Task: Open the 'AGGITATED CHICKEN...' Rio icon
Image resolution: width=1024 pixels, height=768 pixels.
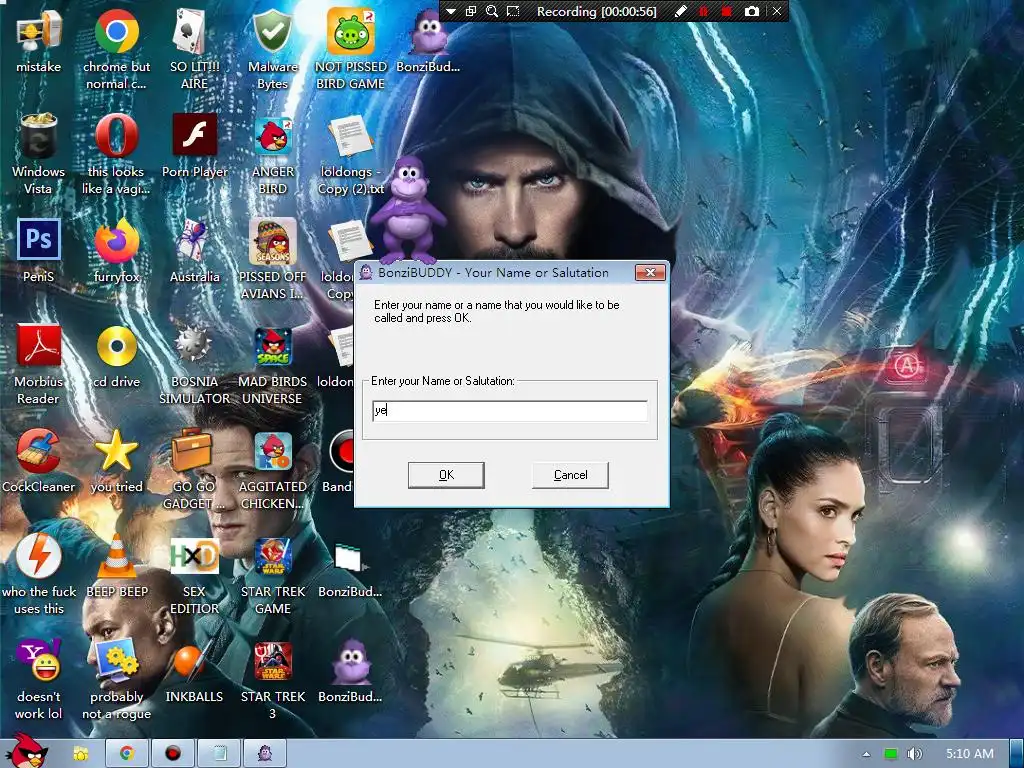Action: point(272,470)
